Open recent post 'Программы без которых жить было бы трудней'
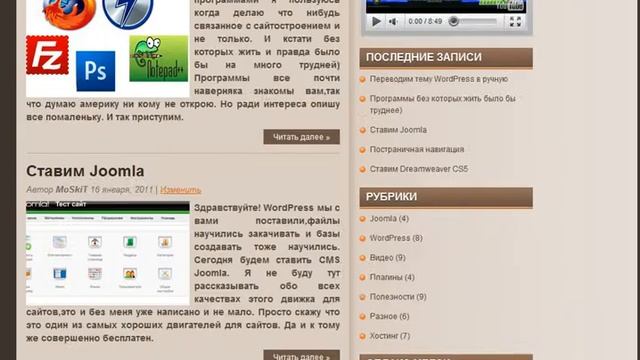The width and height of the screenshot is (640, 360). click(442, 104)
